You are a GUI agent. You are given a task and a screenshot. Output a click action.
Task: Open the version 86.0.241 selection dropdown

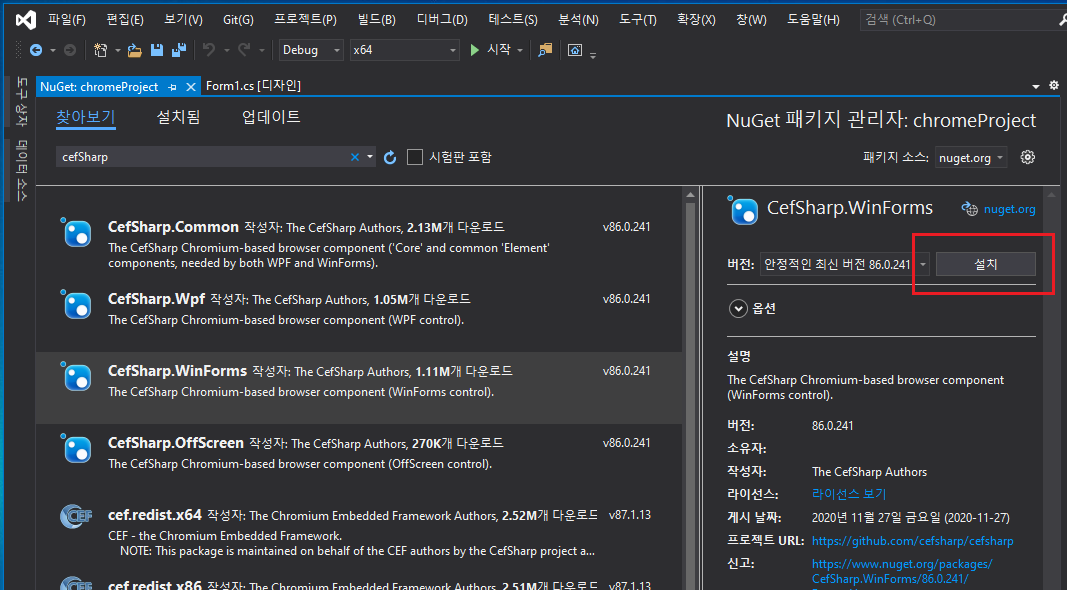844,264
